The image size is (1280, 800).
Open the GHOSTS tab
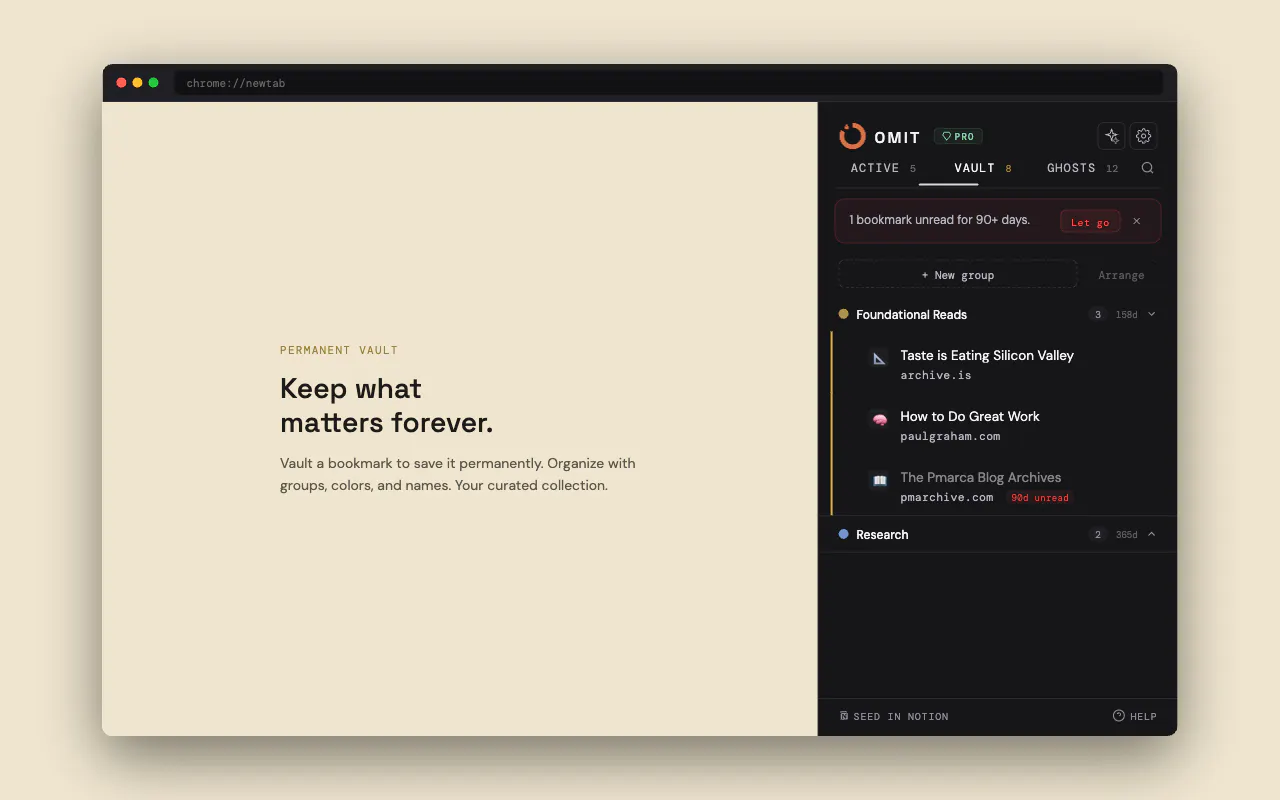point(1082,168)
